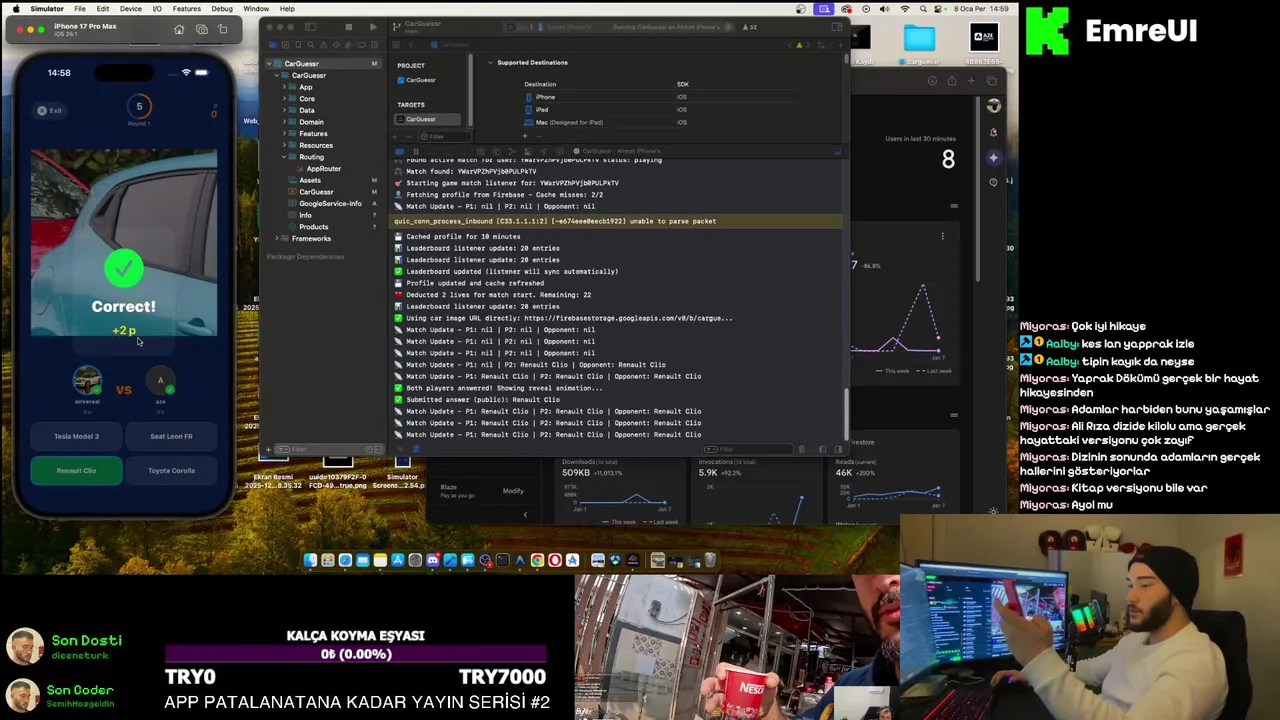Collapse the root CarGuessr project
Screen dimensions: 1280x720
268,64
